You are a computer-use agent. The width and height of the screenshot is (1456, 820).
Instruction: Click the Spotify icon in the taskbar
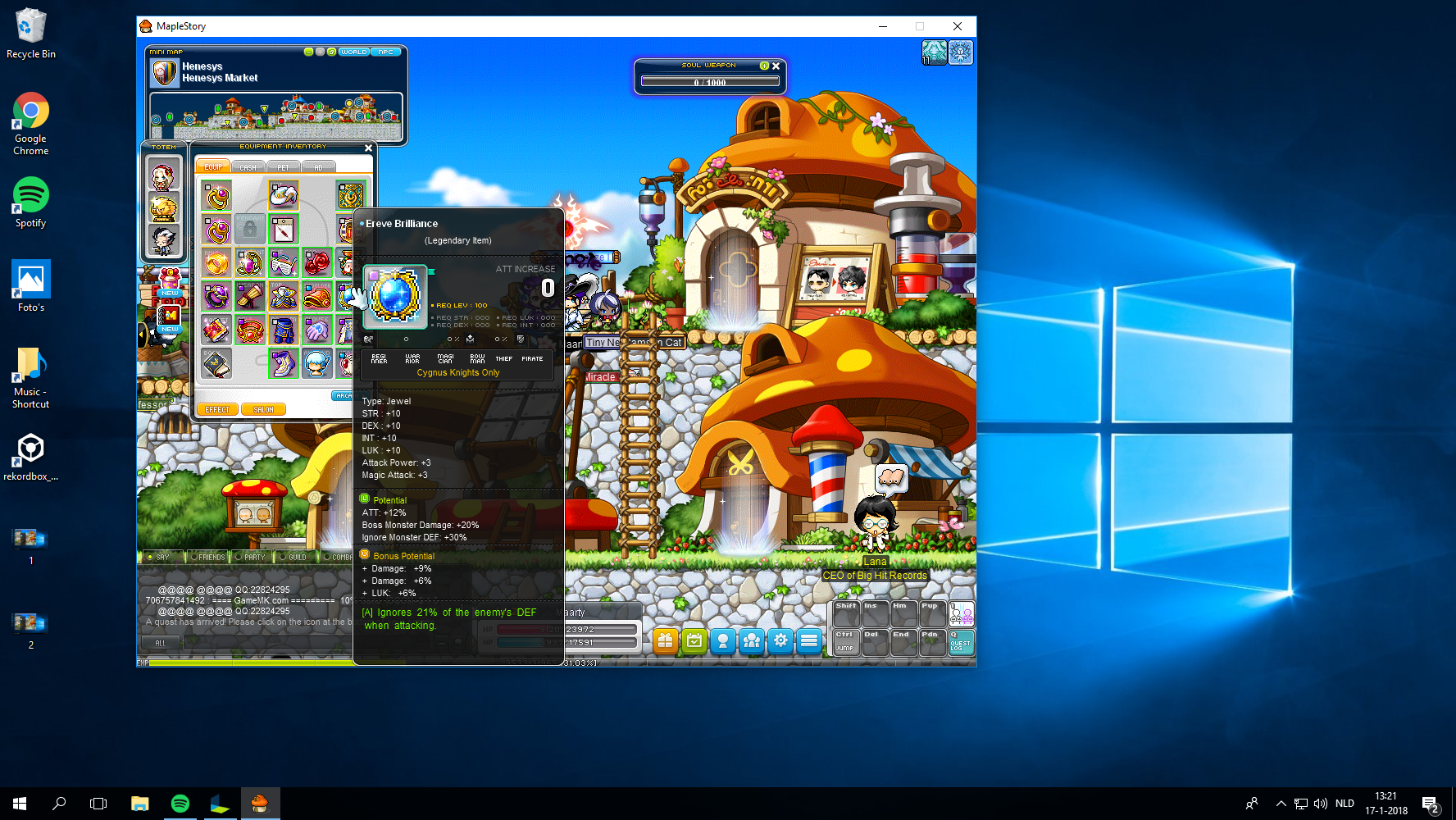tap(180, 804)
